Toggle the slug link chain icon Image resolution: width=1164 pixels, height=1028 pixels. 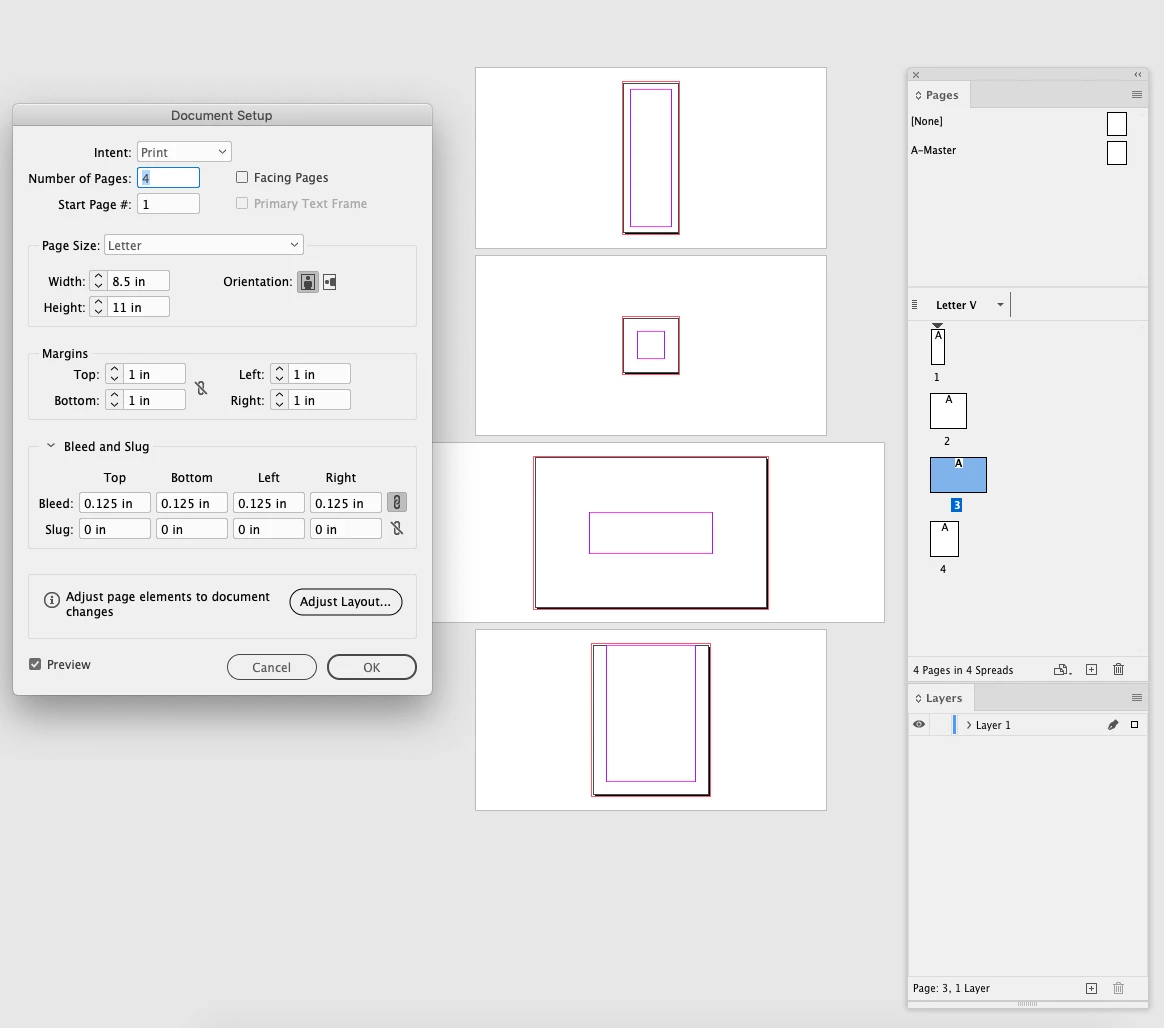coord(396,528)
